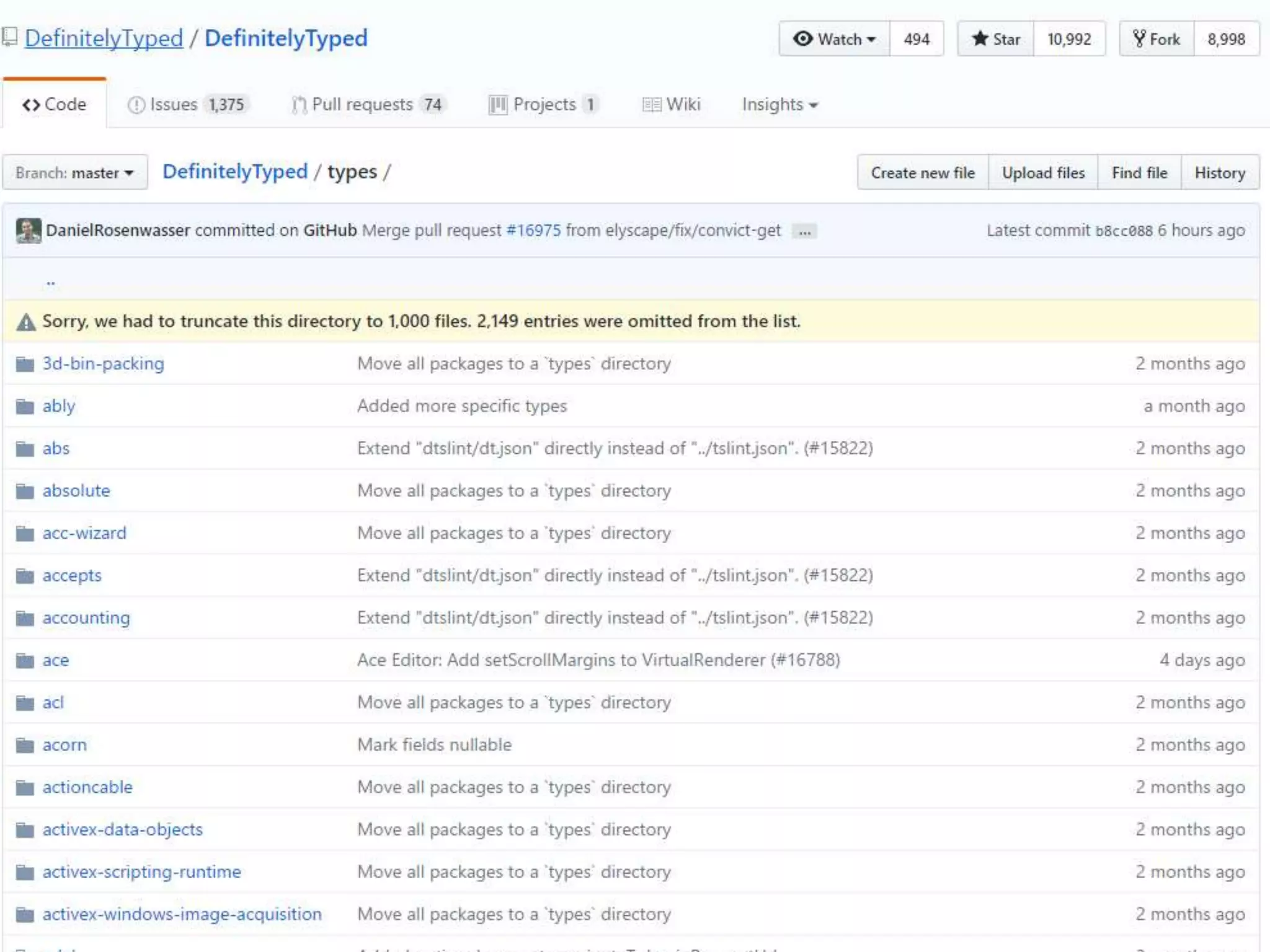Go up to parent directory (..)
1270x952 pixels.
coord(51,282)
